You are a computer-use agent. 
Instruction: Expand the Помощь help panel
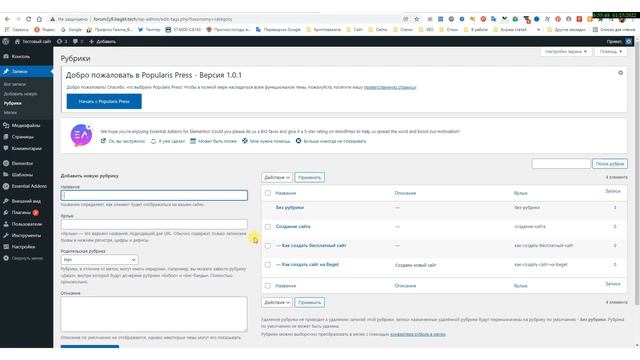pyautogui.click(x=611, y=52)
